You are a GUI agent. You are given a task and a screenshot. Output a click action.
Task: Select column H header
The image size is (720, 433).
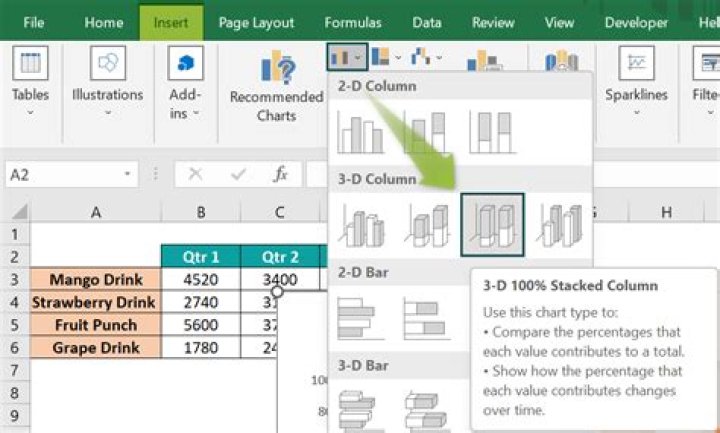(667, 212)
